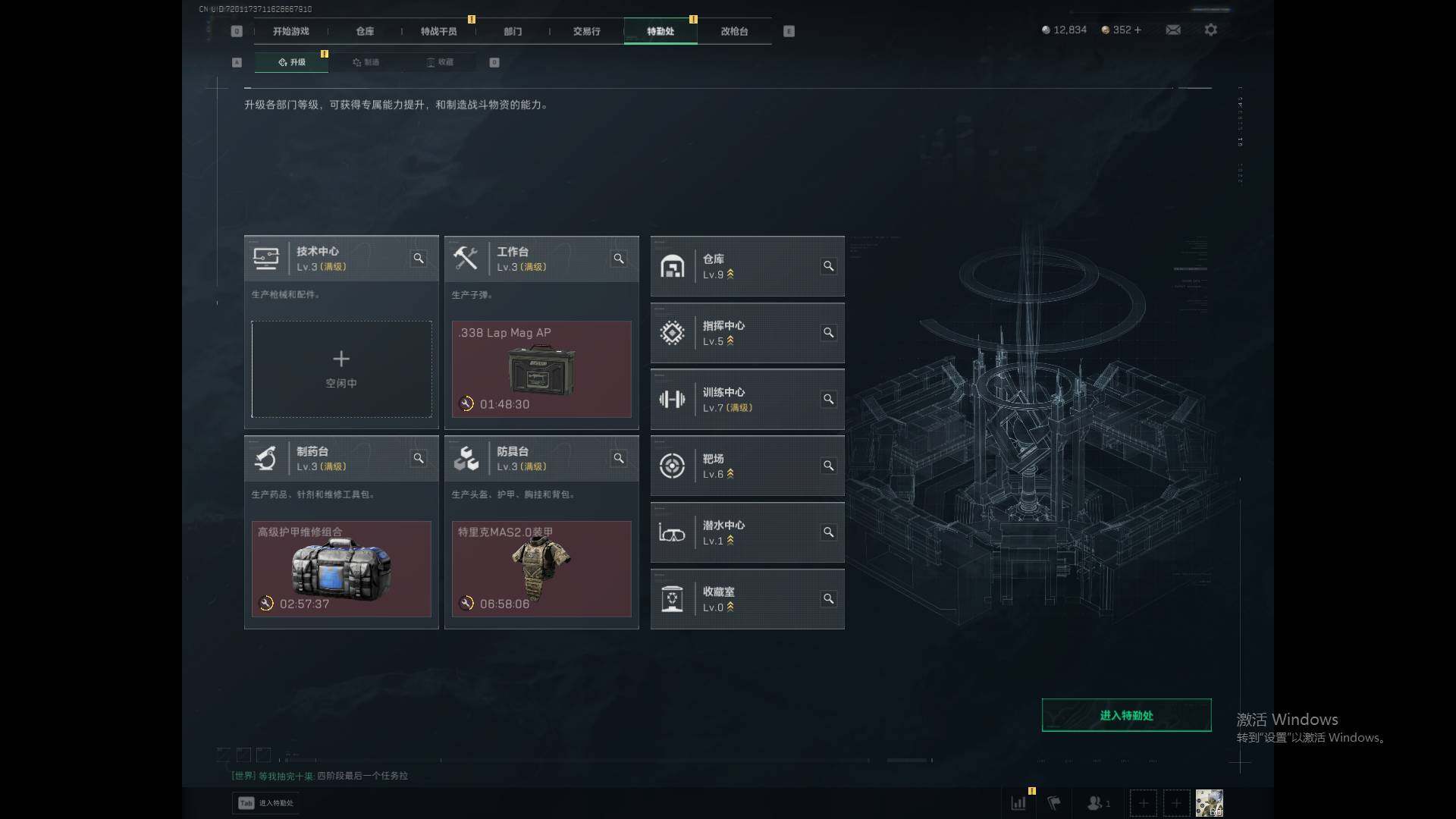
Task: Click the player avatar thumbnail
Action: [1209, 802]
